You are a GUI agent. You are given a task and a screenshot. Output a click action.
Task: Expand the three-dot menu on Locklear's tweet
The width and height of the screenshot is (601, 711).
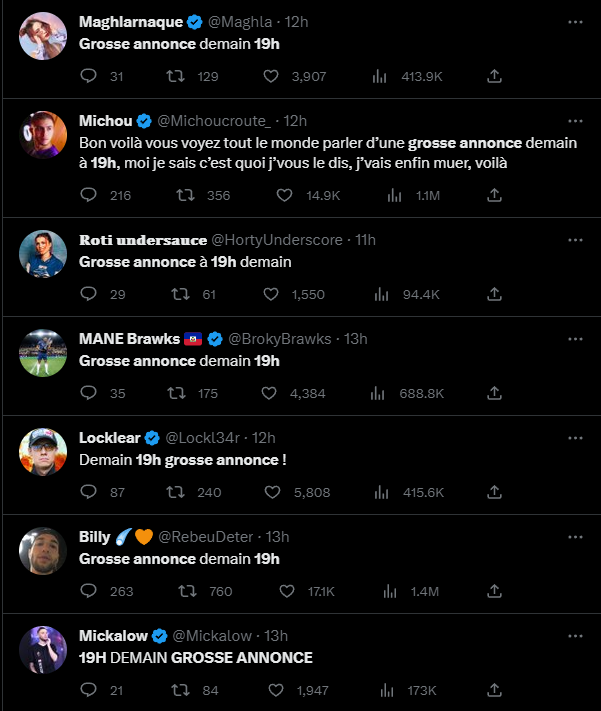pos(575,438)
